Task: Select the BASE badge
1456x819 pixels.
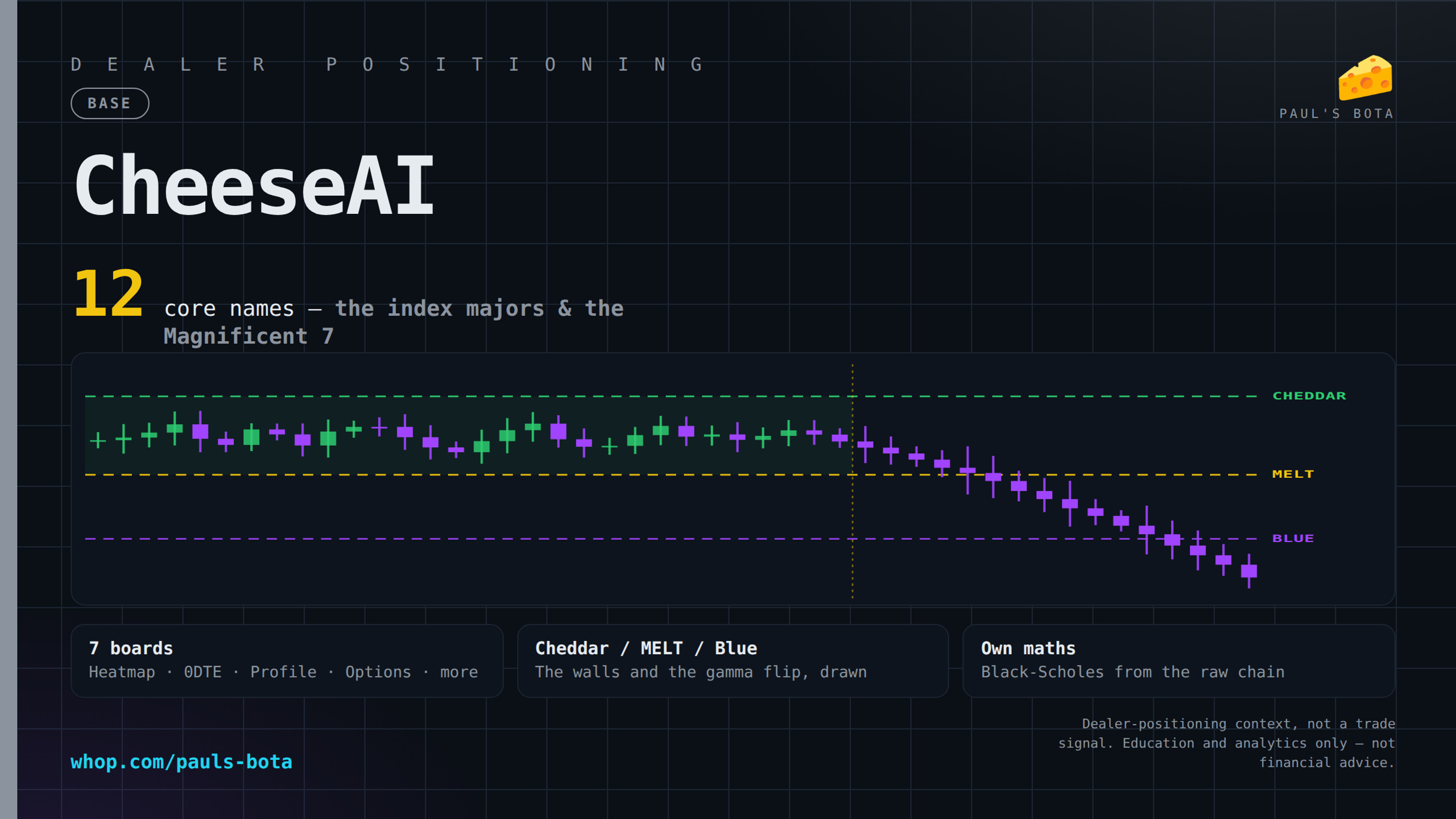Action: (110, 104)
